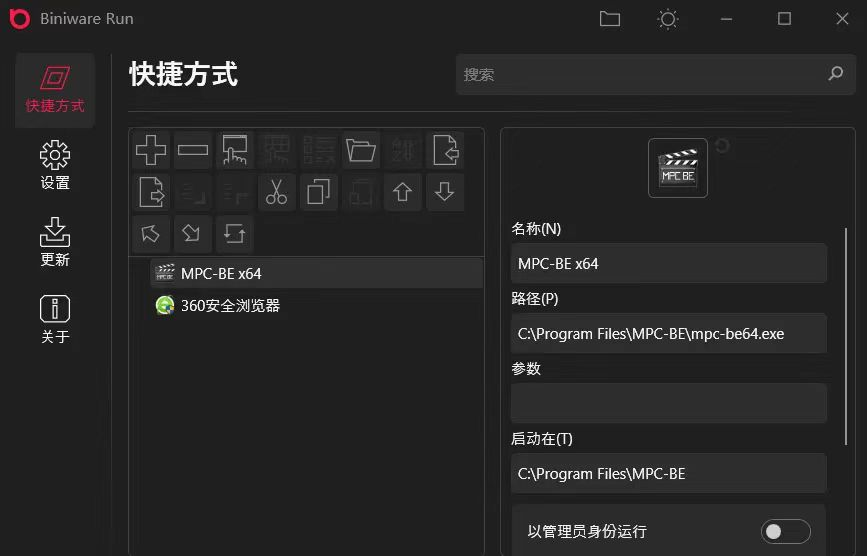Click the dimmed grid table toolbar icon

point(276,150)
